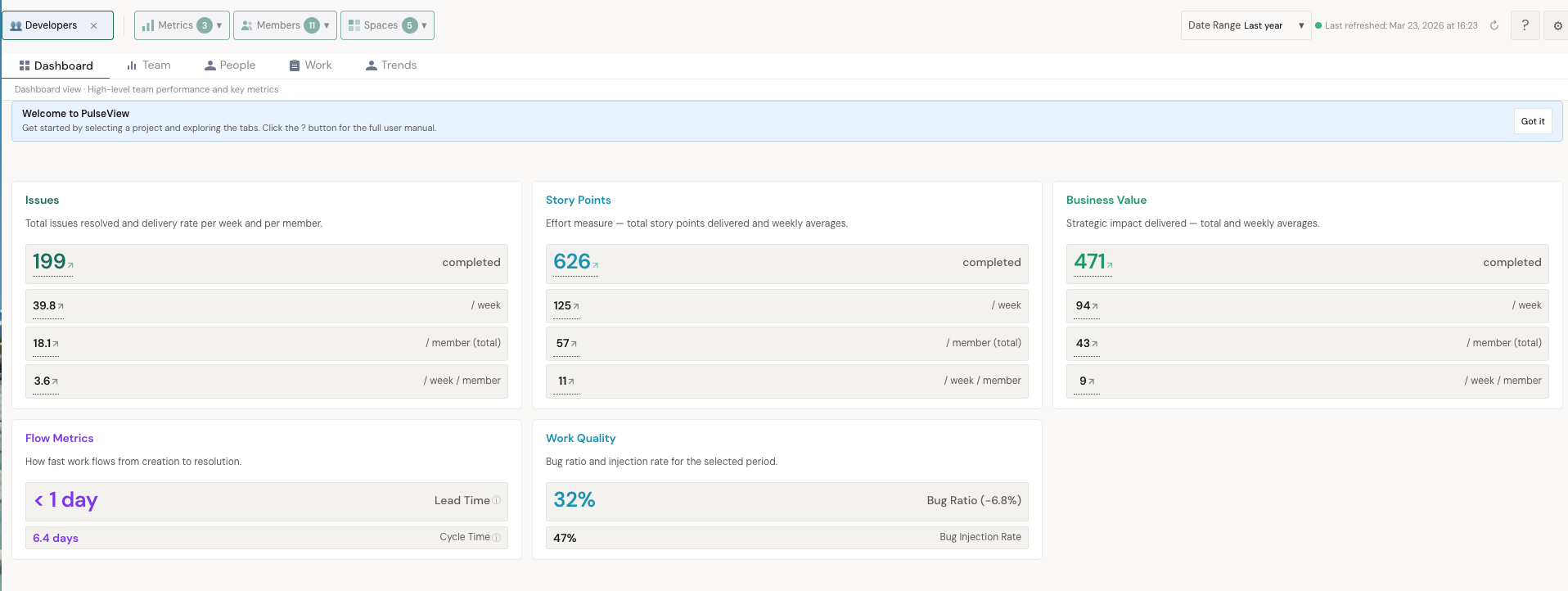This screenshot has height=591, width=1568.
Task: Click the Last refreshed timestamp text
Action: [1401, 25]
